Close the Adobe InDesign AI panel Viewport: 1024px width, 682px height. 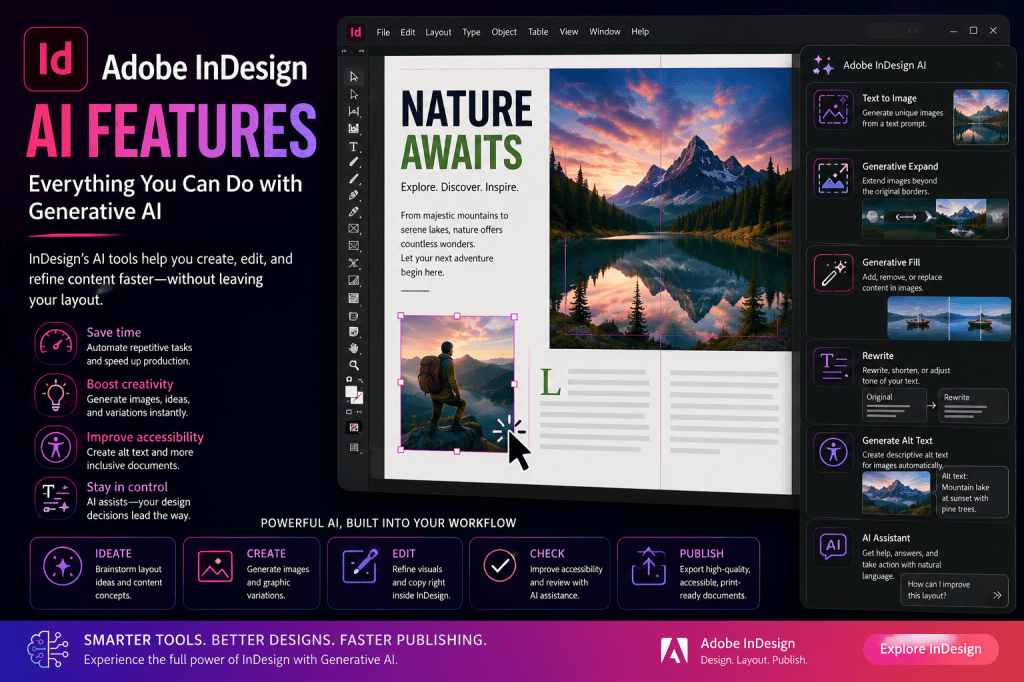pyautogui.click(x=999, y=65)
